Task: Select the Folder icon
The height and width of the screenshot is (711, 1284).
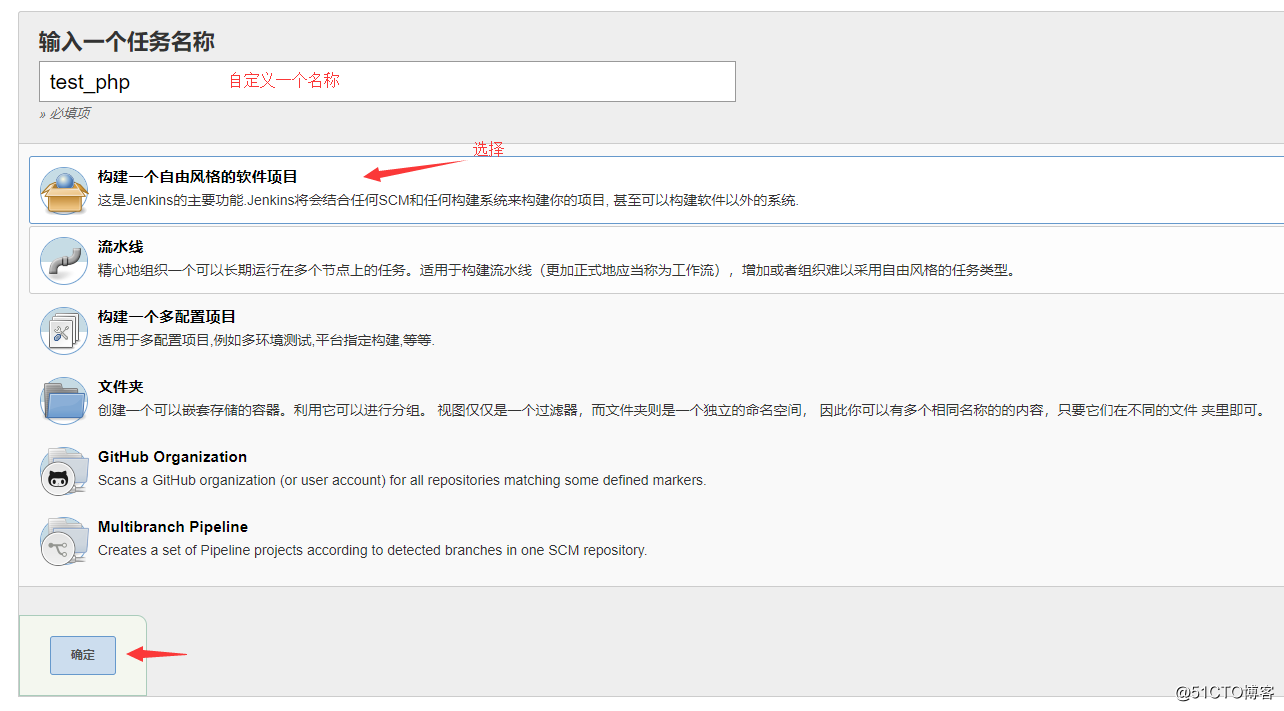Action: (x=64, y=400)
